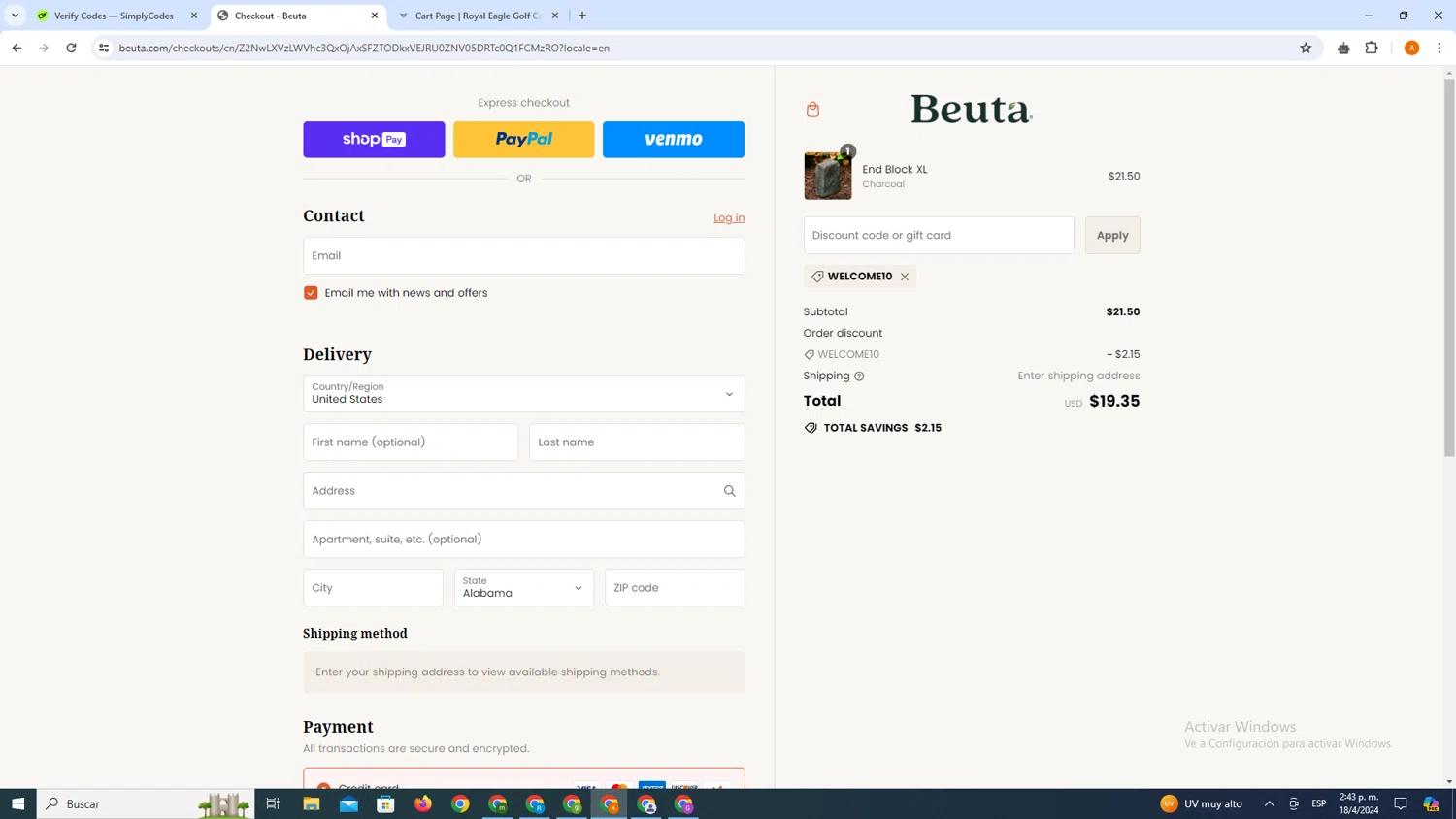Click the ESP language indicator
The height and width of the screenshot is (819, 1456).
[1318, 803]
